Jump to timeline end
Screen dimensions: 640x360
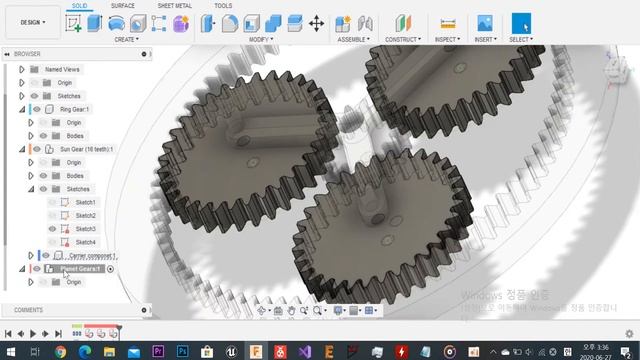pos(58,334)
